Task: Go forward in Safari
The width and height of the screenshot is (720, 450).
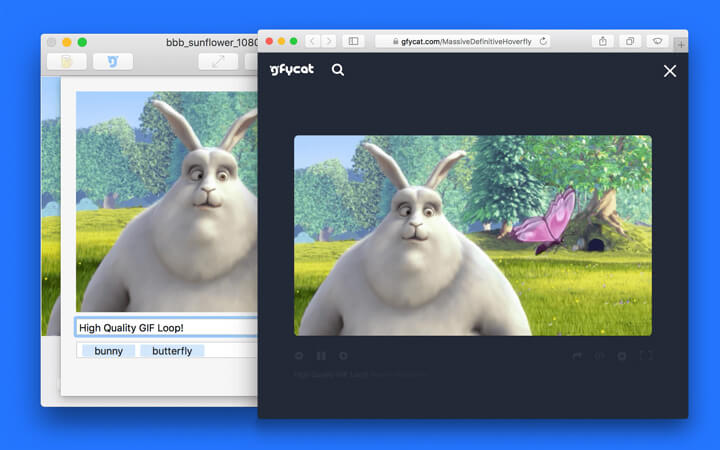Action: 329,41
